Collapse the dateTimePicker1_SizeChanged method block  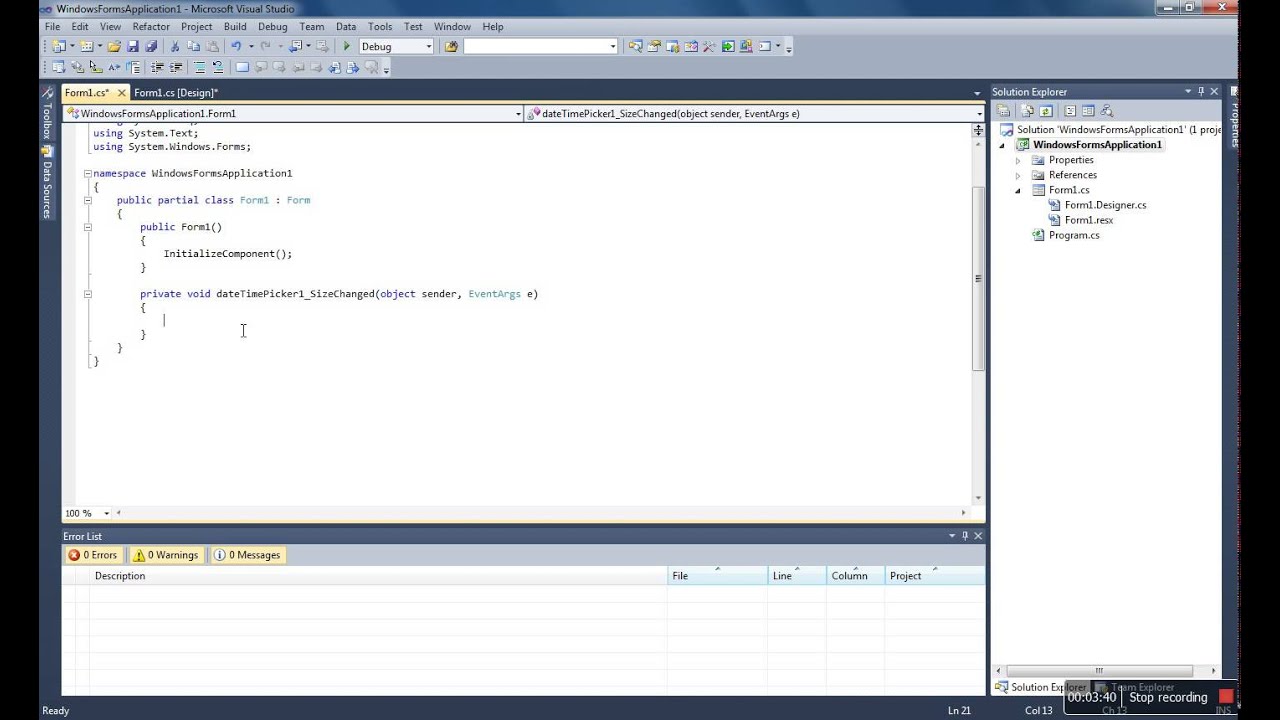point(87,294)
